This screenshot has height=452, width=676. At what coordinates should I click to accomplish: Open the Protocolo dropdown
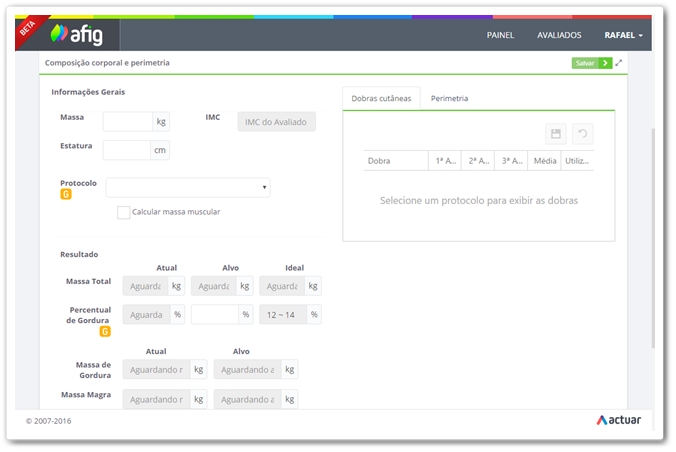(187, 187)
